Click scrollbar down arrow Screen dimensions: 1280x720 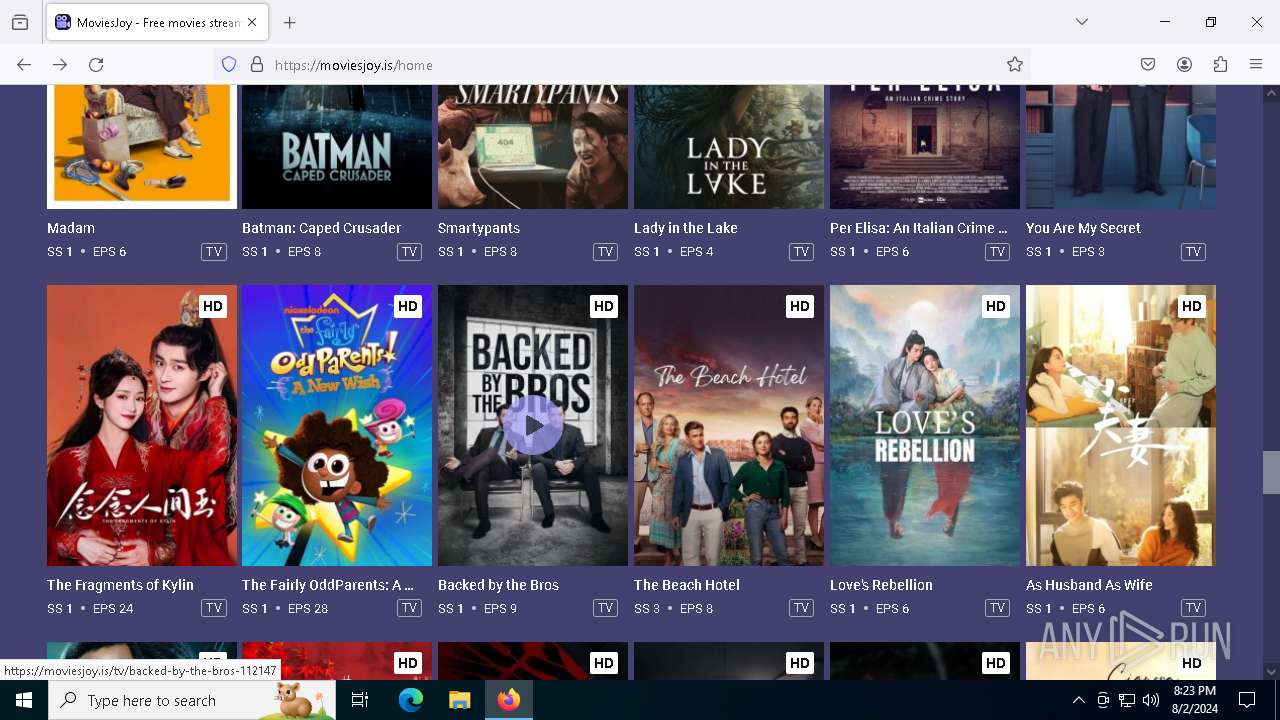point(1271,672)
